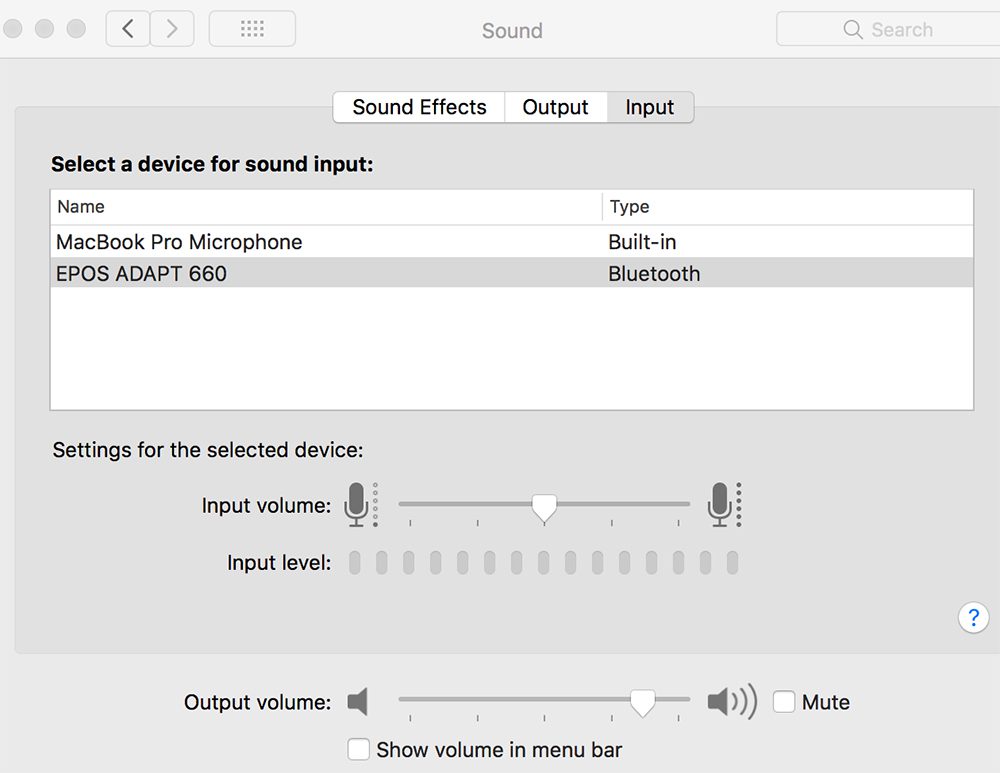Viewport: 1000px width, 773px height.
Task: Click the quiet speaker icon near Output volume
Action: 358,702
